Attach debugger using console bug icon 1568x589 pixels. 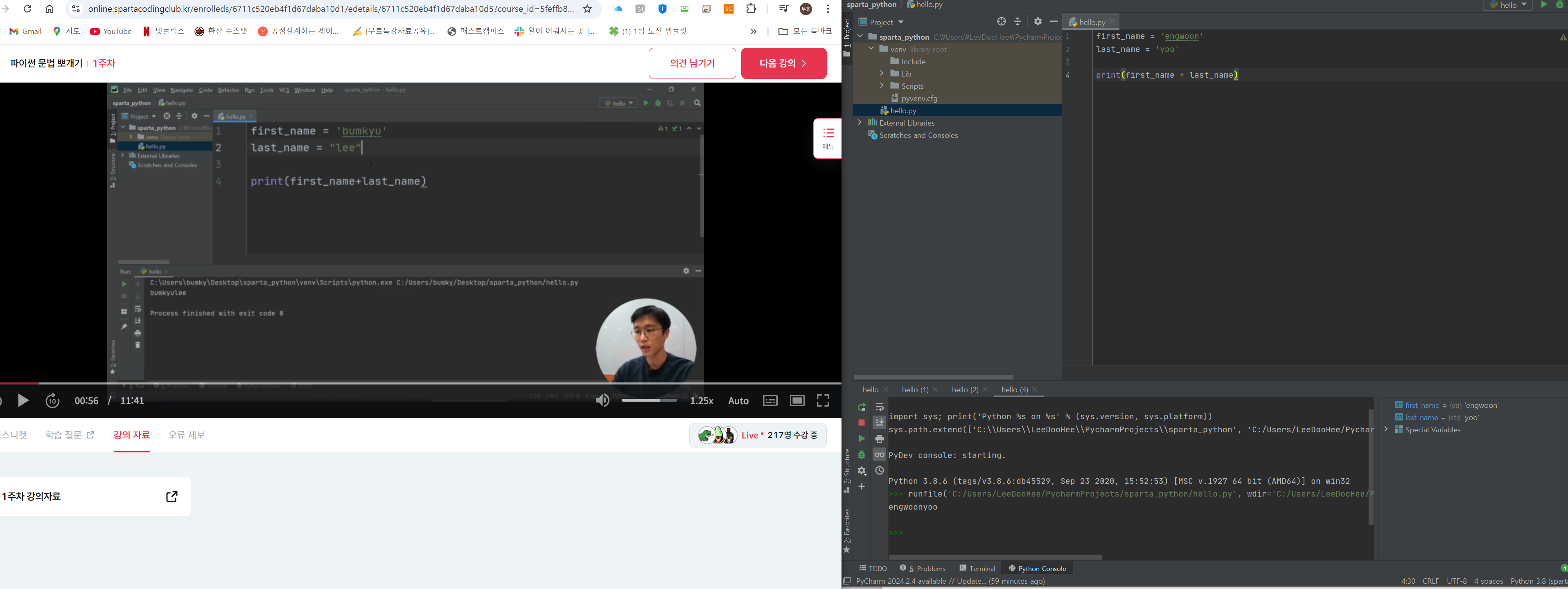[x=861, y=454]
